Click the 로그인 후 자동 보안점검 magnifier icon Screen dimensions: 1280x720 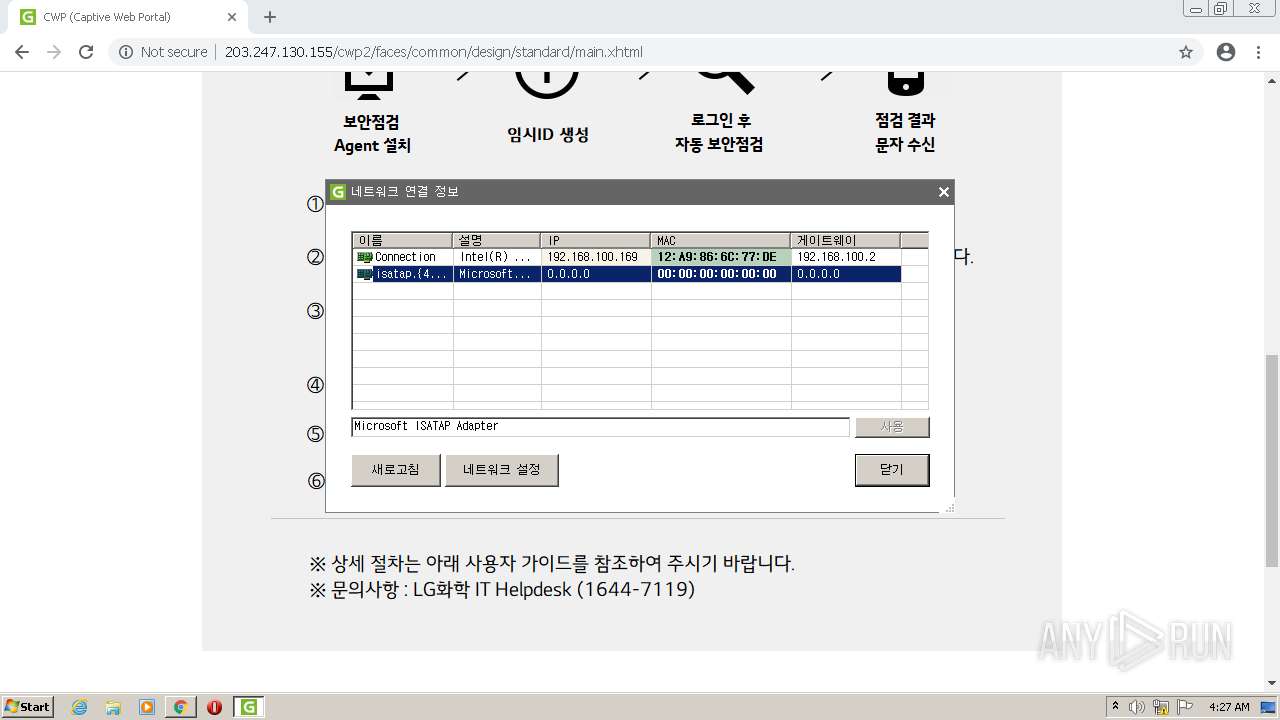[725, 85]
